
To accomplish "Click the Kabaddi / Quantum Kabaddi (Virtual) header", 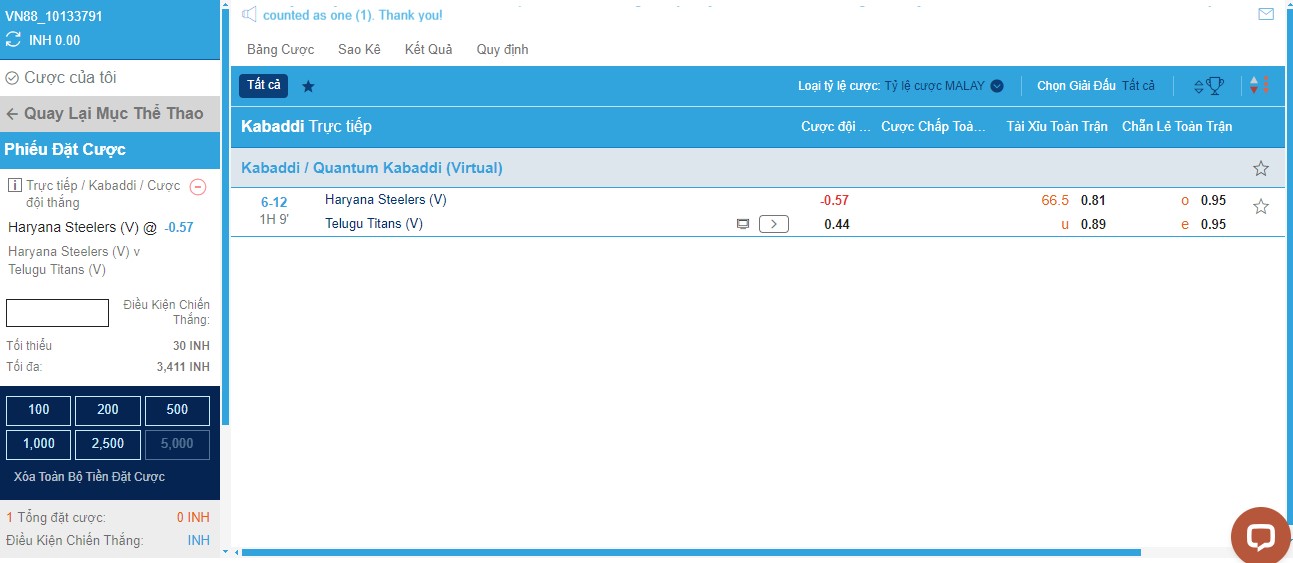I will [x=372, y=168].
